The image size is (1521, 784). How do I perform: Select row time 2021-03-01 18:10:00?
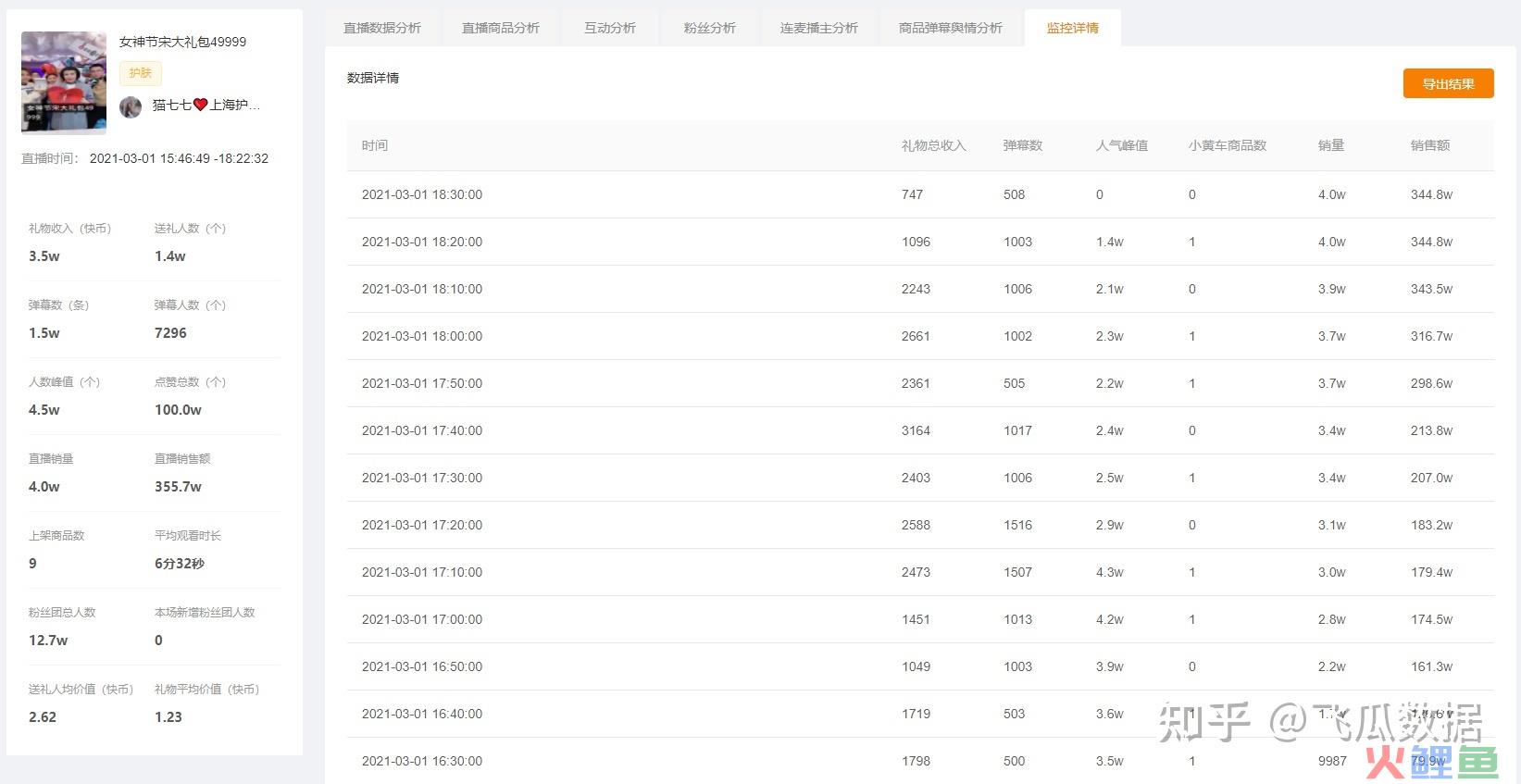point(422,289)
